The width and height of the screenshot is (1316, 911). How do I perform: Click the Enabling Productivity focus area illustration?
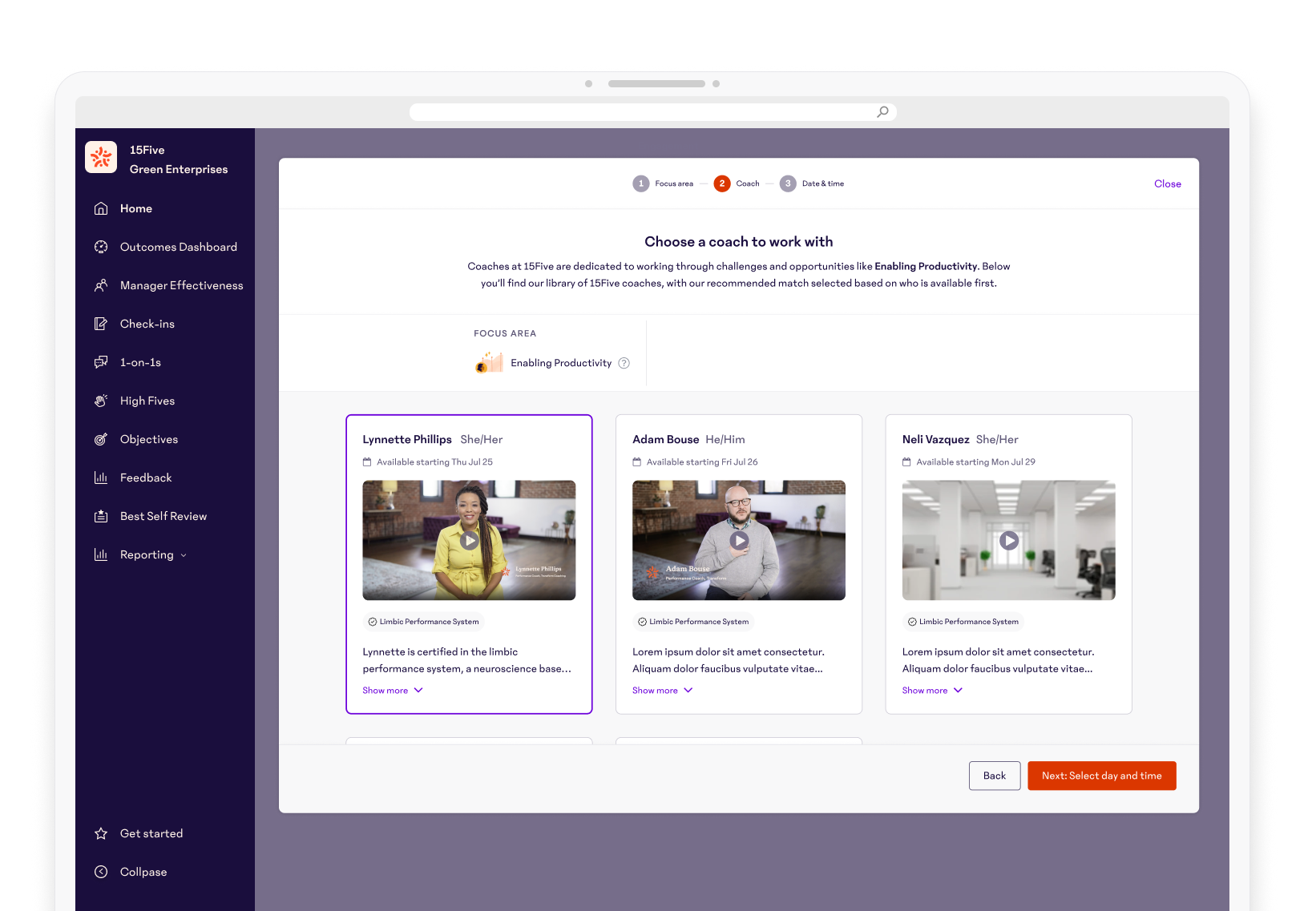point(489,362)
